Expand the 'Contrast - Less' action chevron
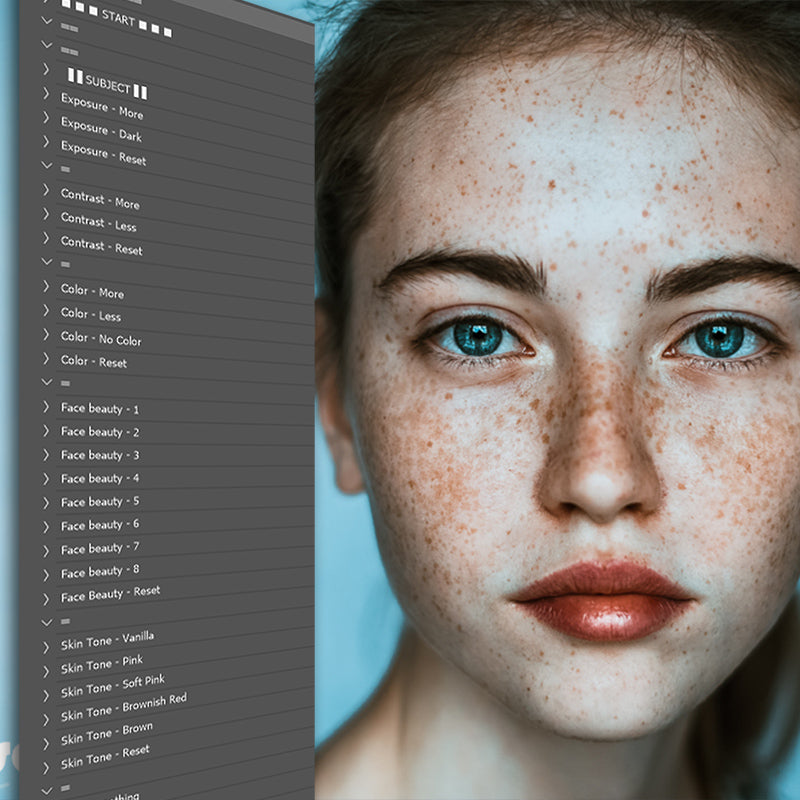This screenshot has height=800, width=800. click(46, 214)
